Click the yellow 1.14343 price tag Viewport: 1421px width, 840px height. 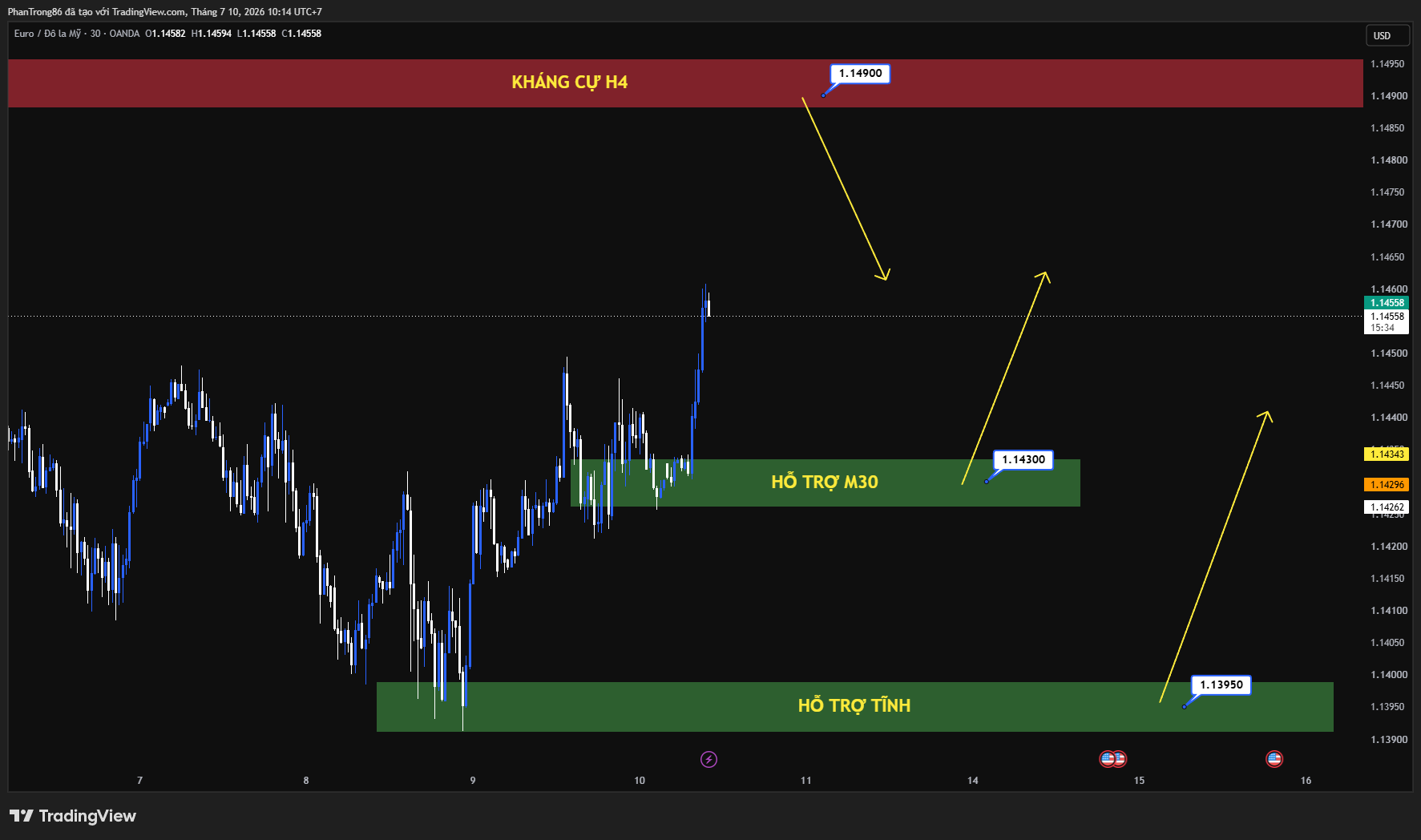click(x=1387, y=454)
